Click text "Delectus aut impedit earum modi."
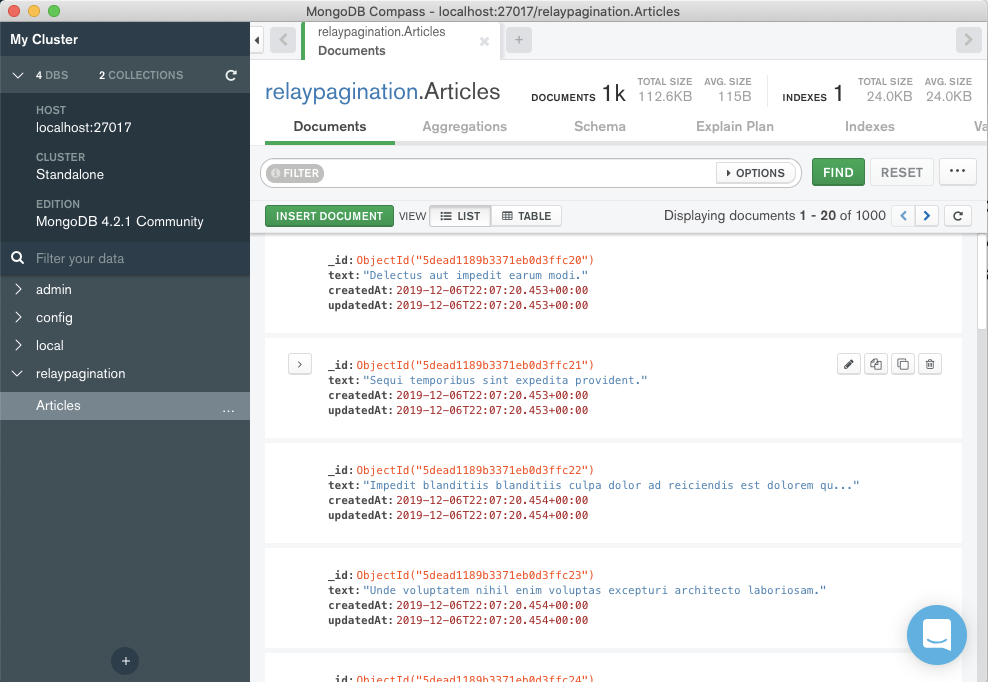Viewport: 988px width, 682px height. coord(476,275)
